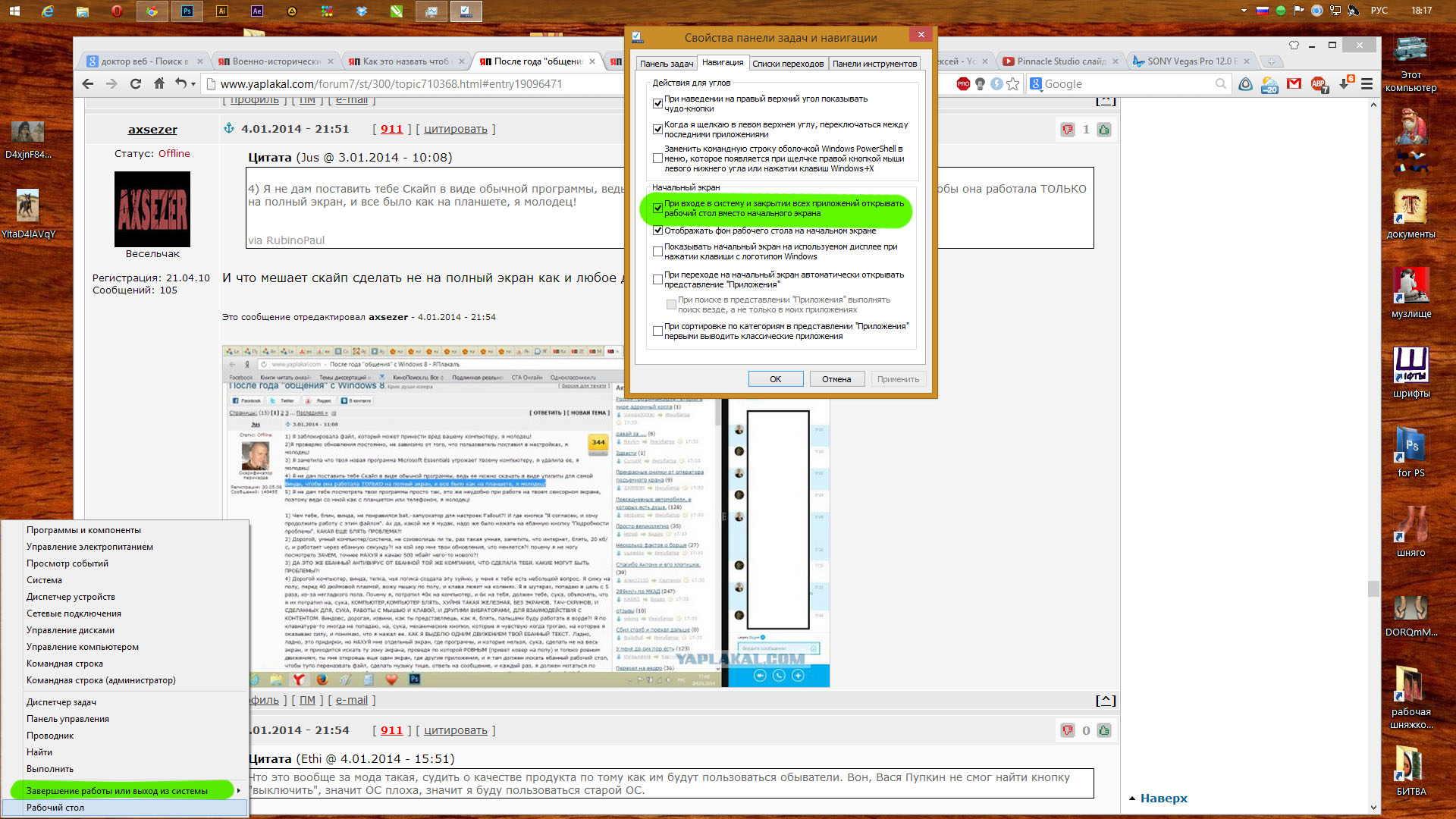Click the 'Наверх' link at page bottom

[1164, 799]
